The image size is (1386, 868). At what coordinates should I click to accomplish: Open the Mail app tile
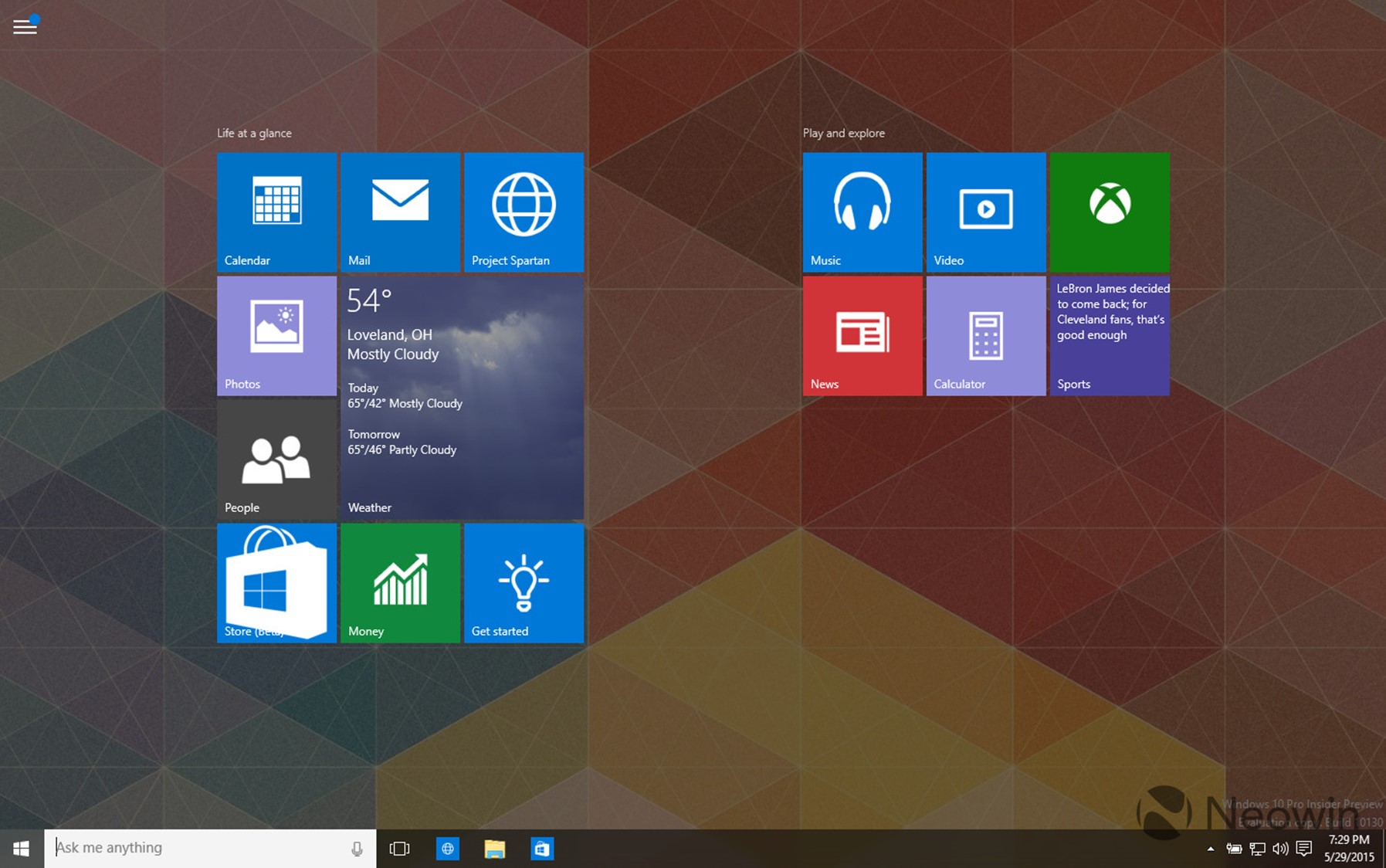point(400,212)
